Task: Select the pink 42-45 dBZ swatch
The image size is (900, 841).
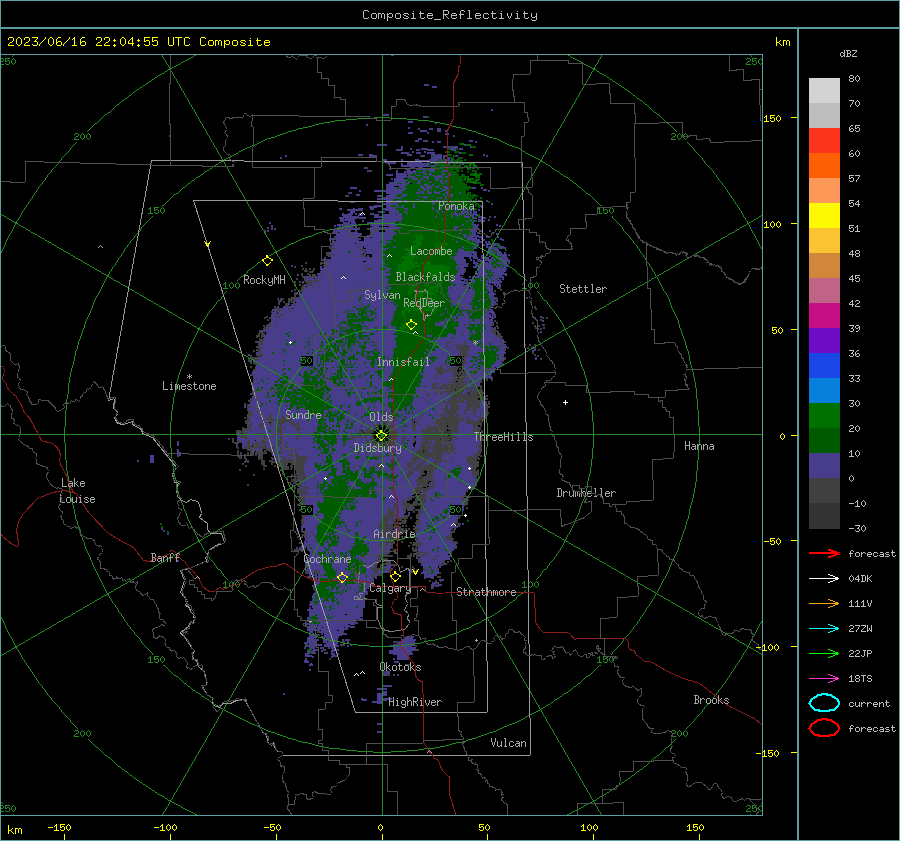Action: pyautogui.click(x=824, y=291)
